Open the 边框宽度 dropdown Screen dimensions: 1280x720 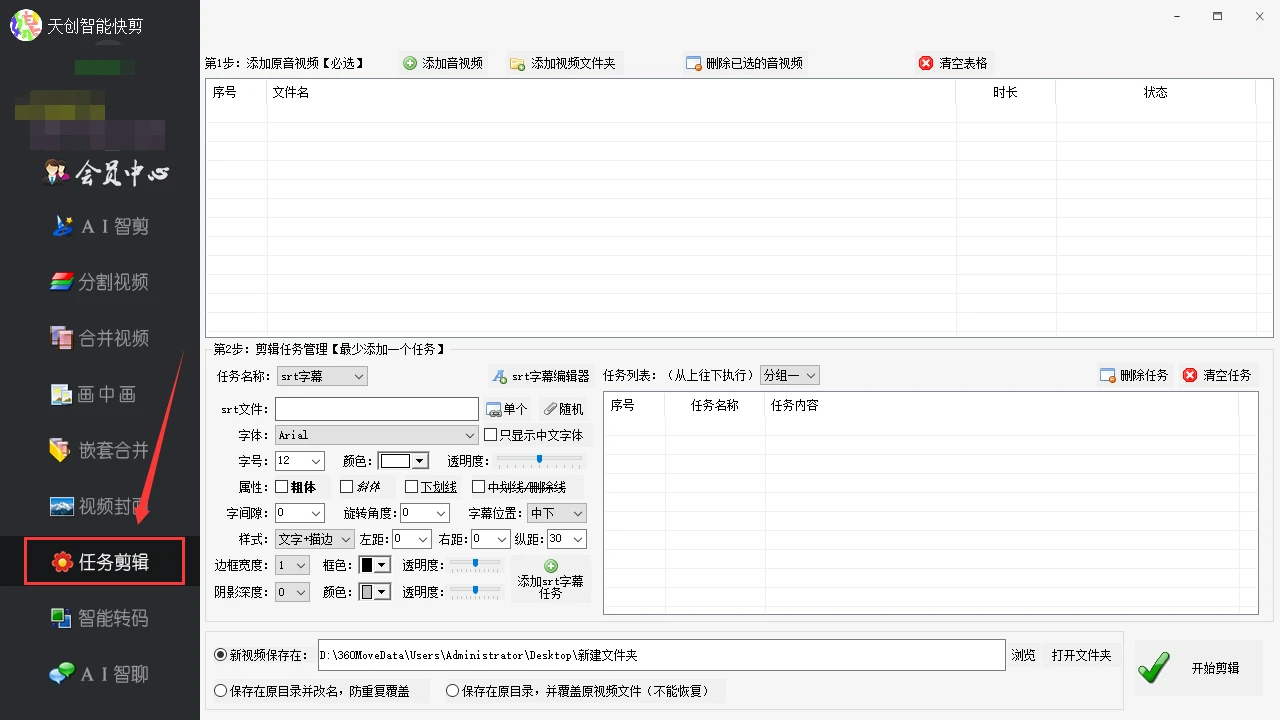(x=292, y=565)
